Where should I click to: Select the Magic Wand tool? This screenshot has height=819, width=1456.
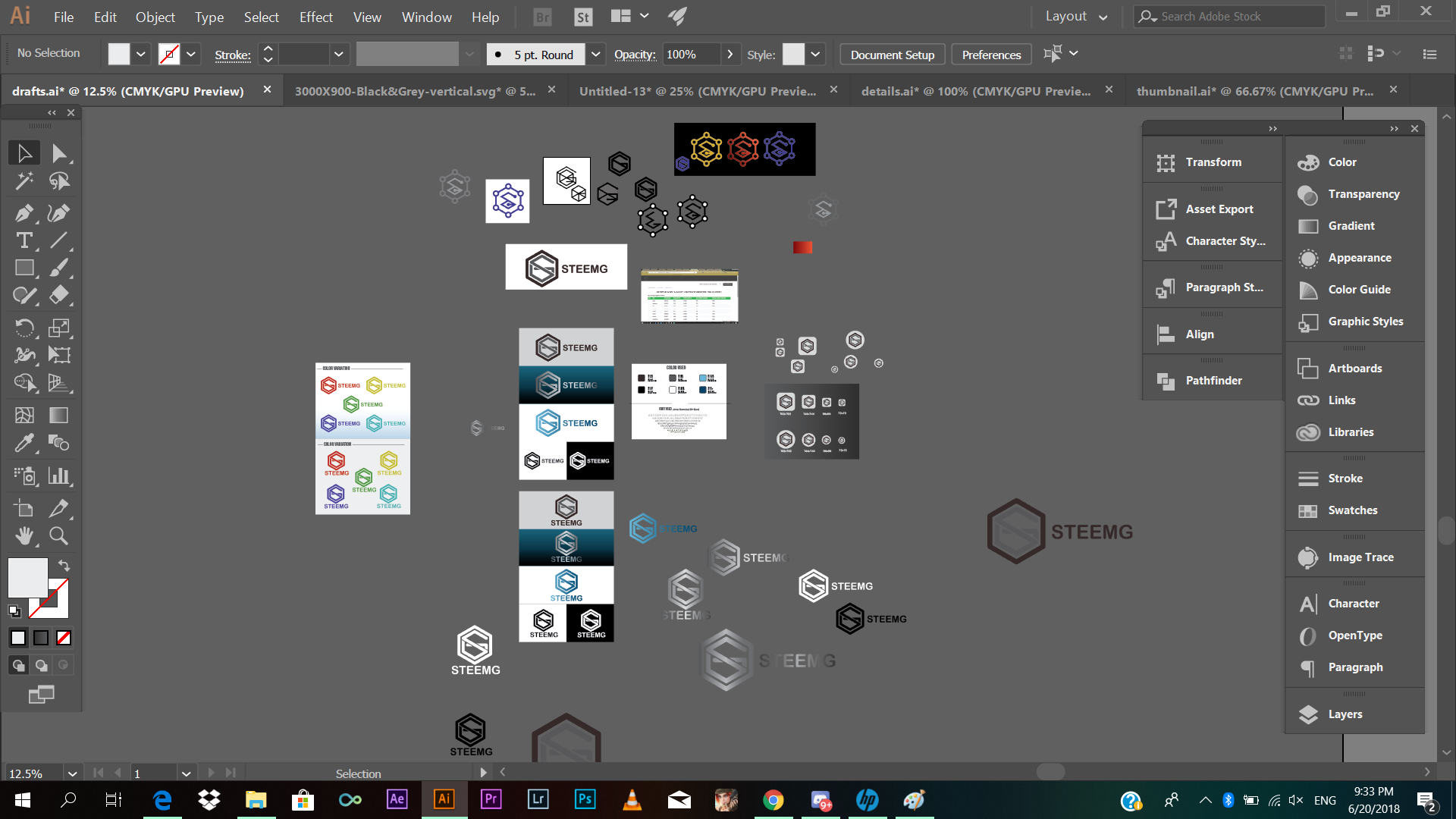24,180
